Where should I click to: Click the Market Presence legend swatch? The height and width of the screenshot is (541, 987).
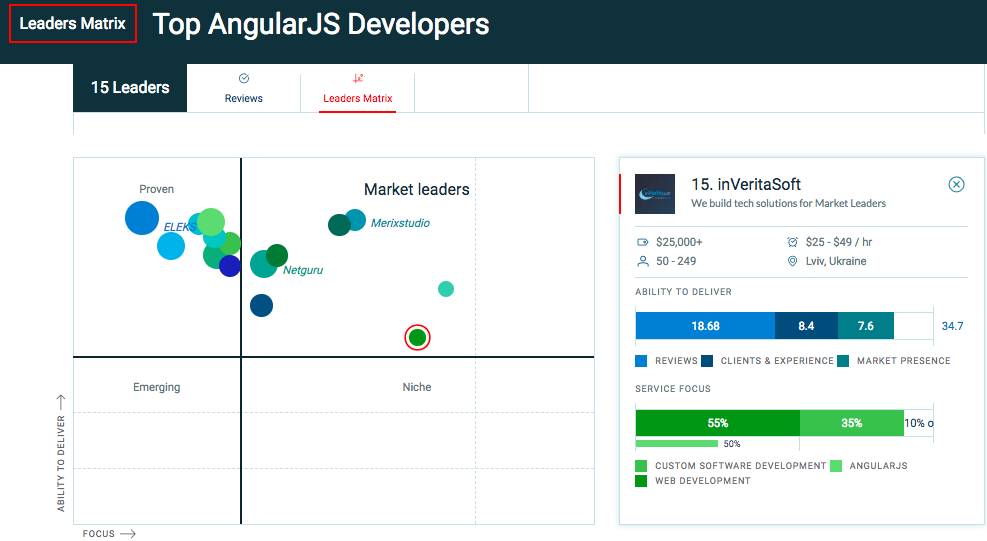(x=843, y=361)
